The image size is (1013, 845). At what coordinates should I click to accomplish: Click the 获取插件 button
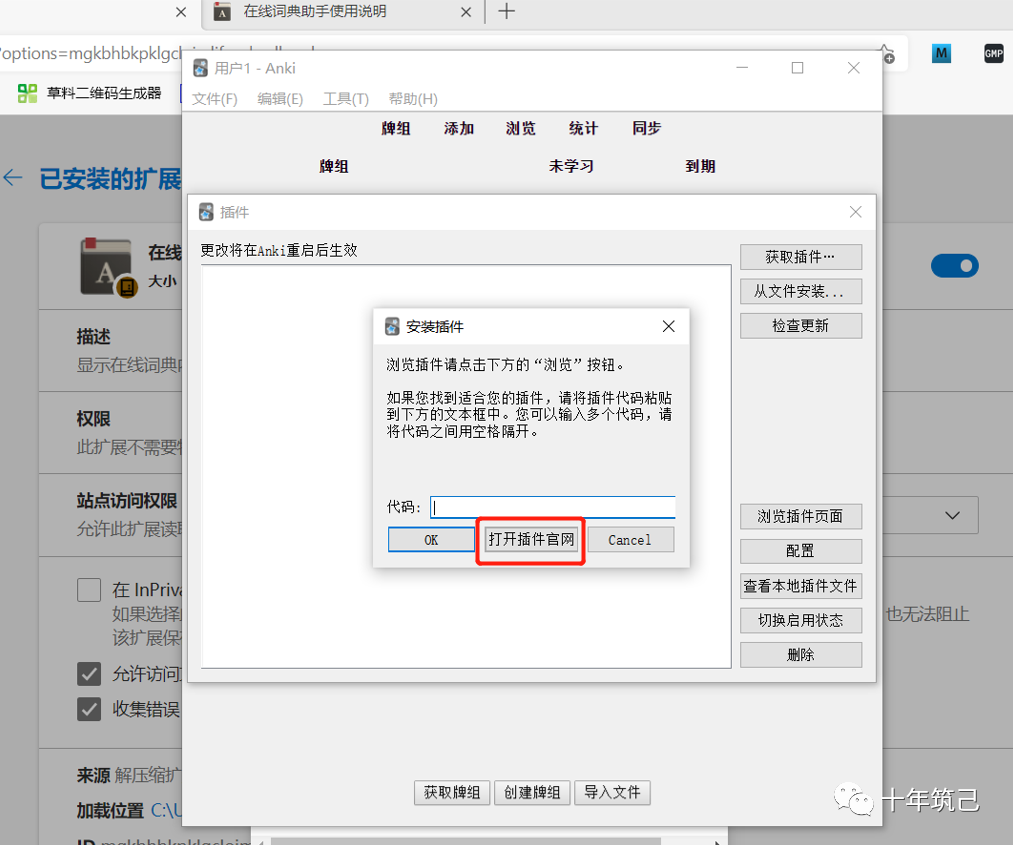point(800,257)
